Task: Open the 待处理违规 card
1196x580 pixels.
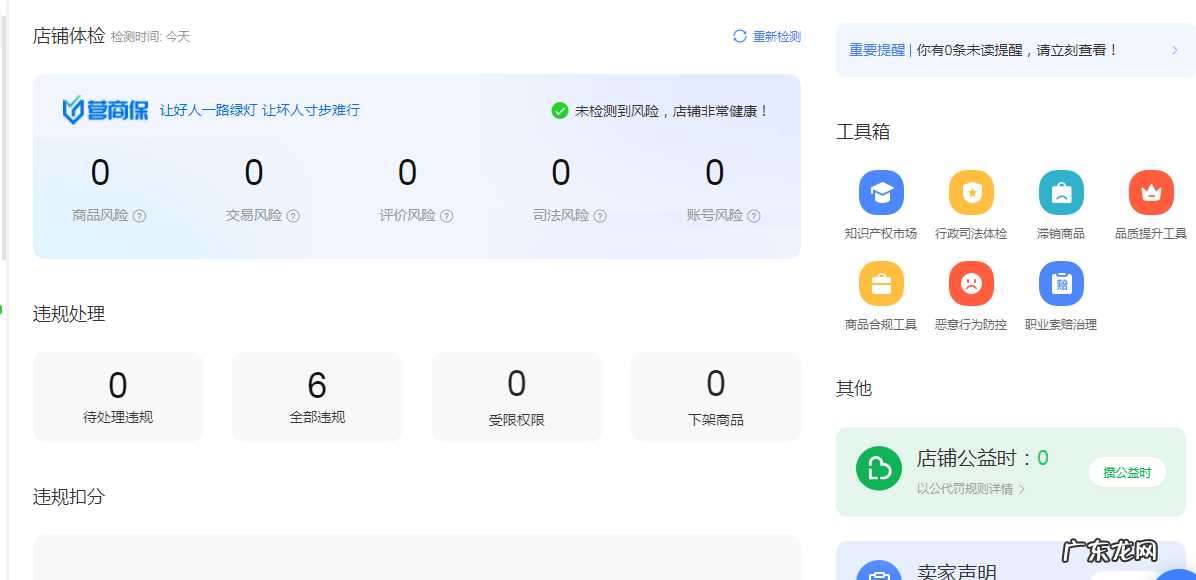Action: tap(118, 396)
